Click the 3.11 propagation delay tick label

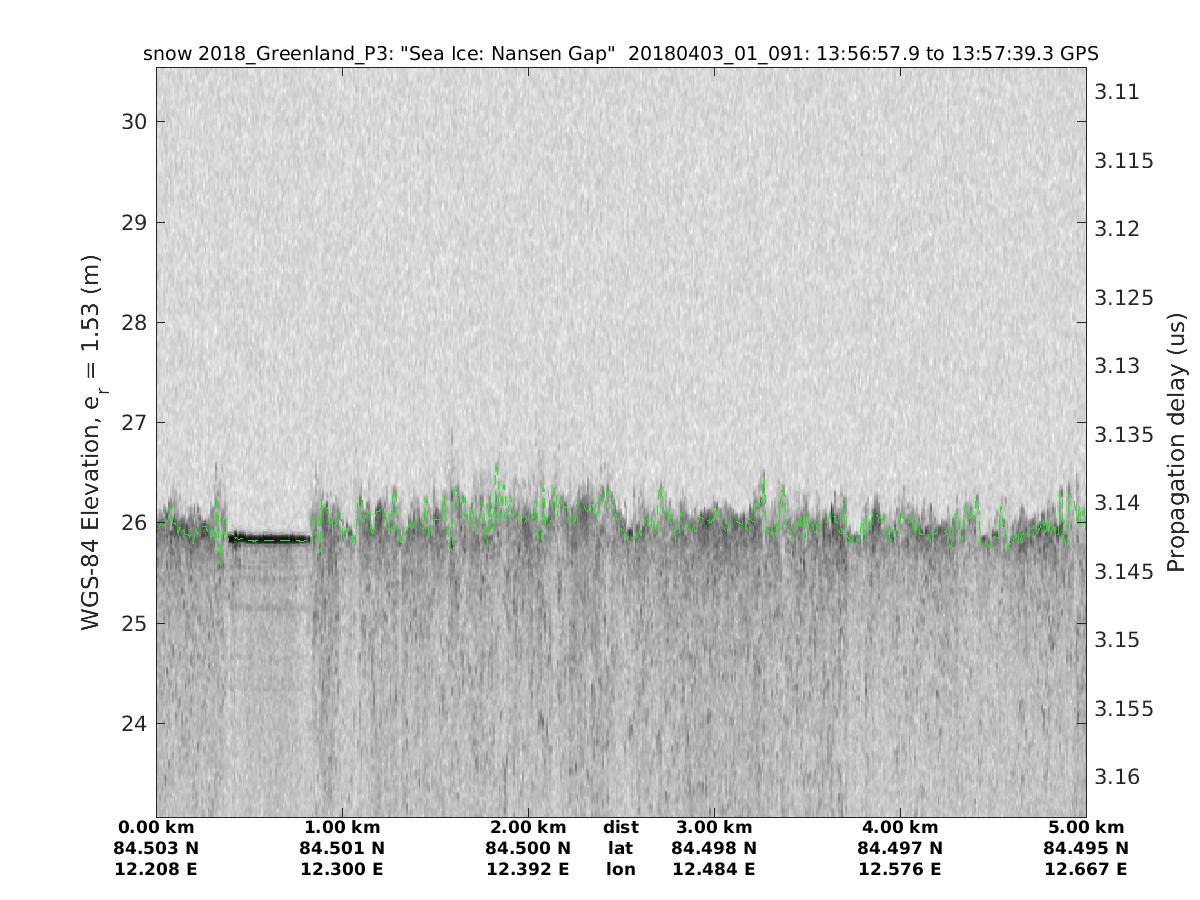[x=1117, y=92]
